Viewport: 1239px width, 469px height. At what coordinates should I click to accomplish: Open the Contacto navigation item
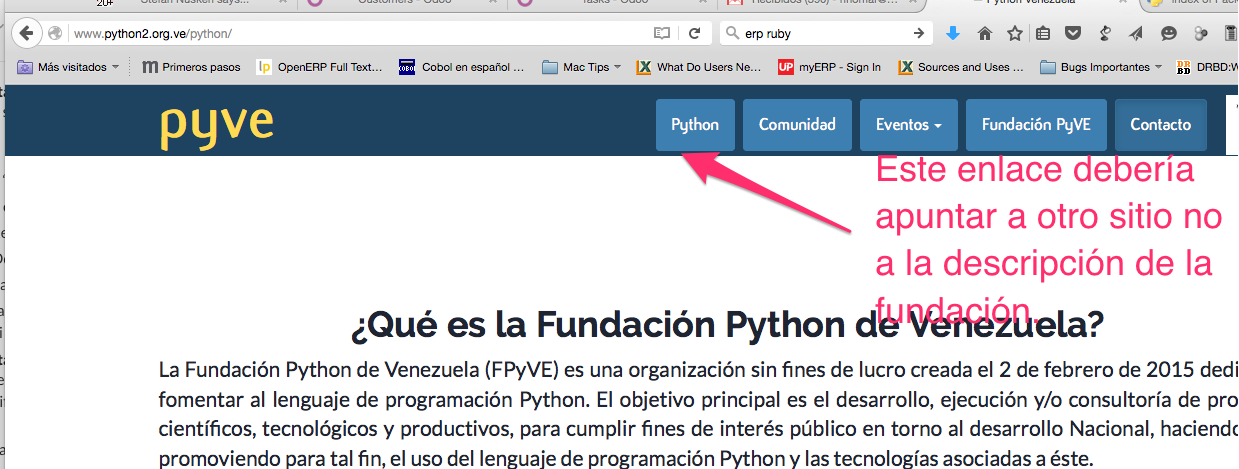(x=1161, y=125)
